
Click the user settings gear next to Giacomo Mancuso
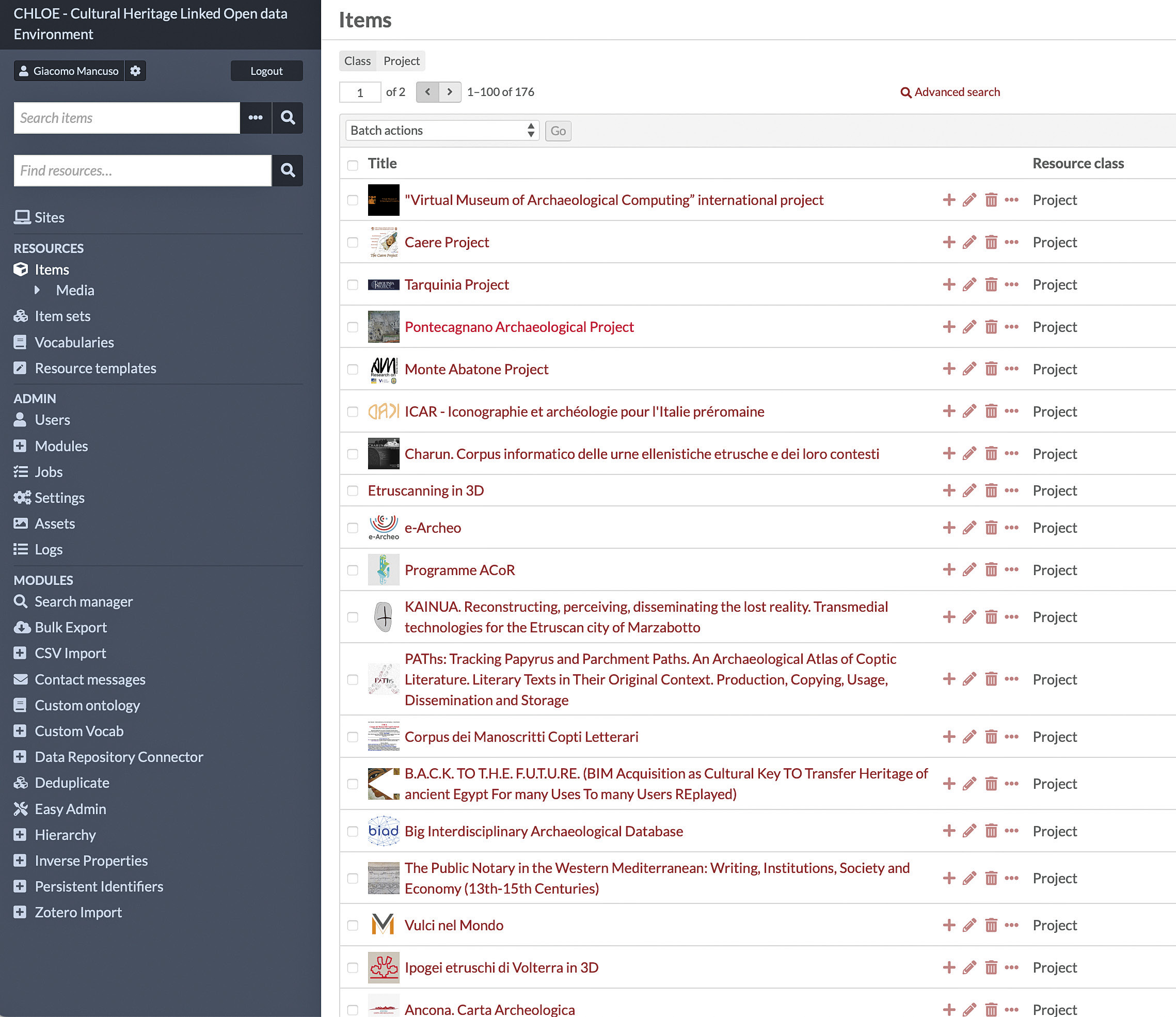[135, 71]
